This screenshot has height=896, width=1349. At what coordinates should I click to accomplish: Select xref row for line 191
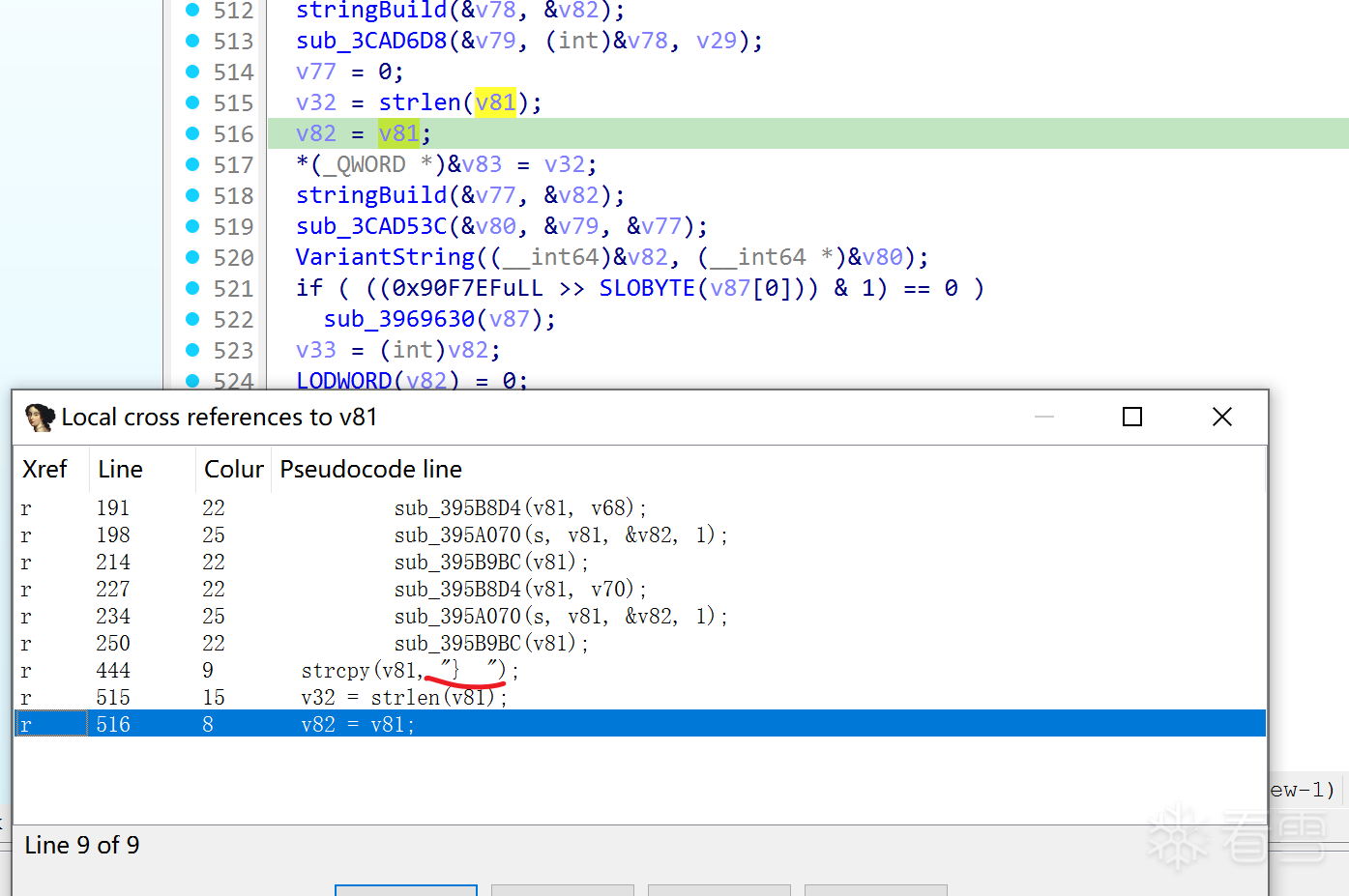640,507
